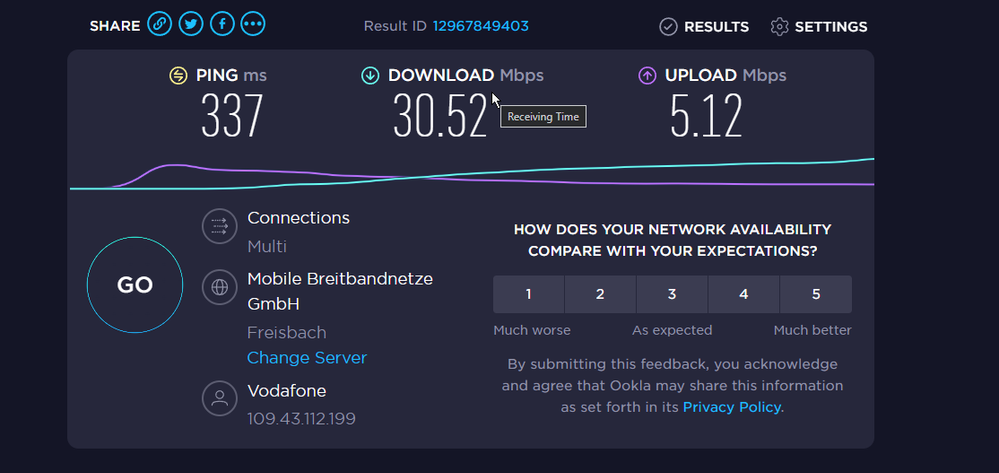This screenshot has height=473, width=999.
Task: Rate network availability as 1
Action: click(x=529, y=295)
